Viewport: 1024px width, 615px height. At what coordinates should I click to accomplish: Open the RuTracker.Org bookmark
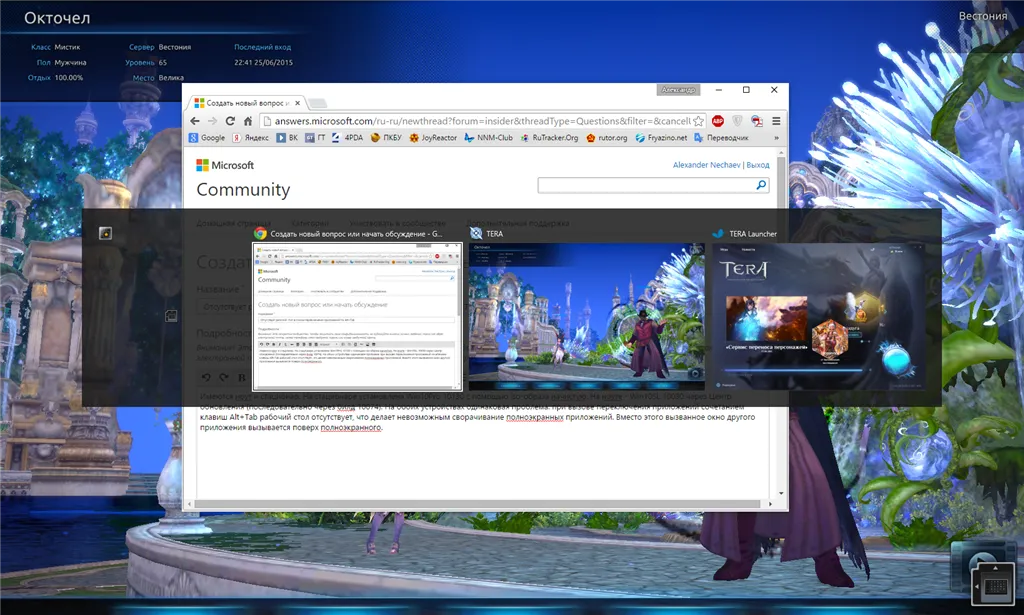click(x=549, y=138)
